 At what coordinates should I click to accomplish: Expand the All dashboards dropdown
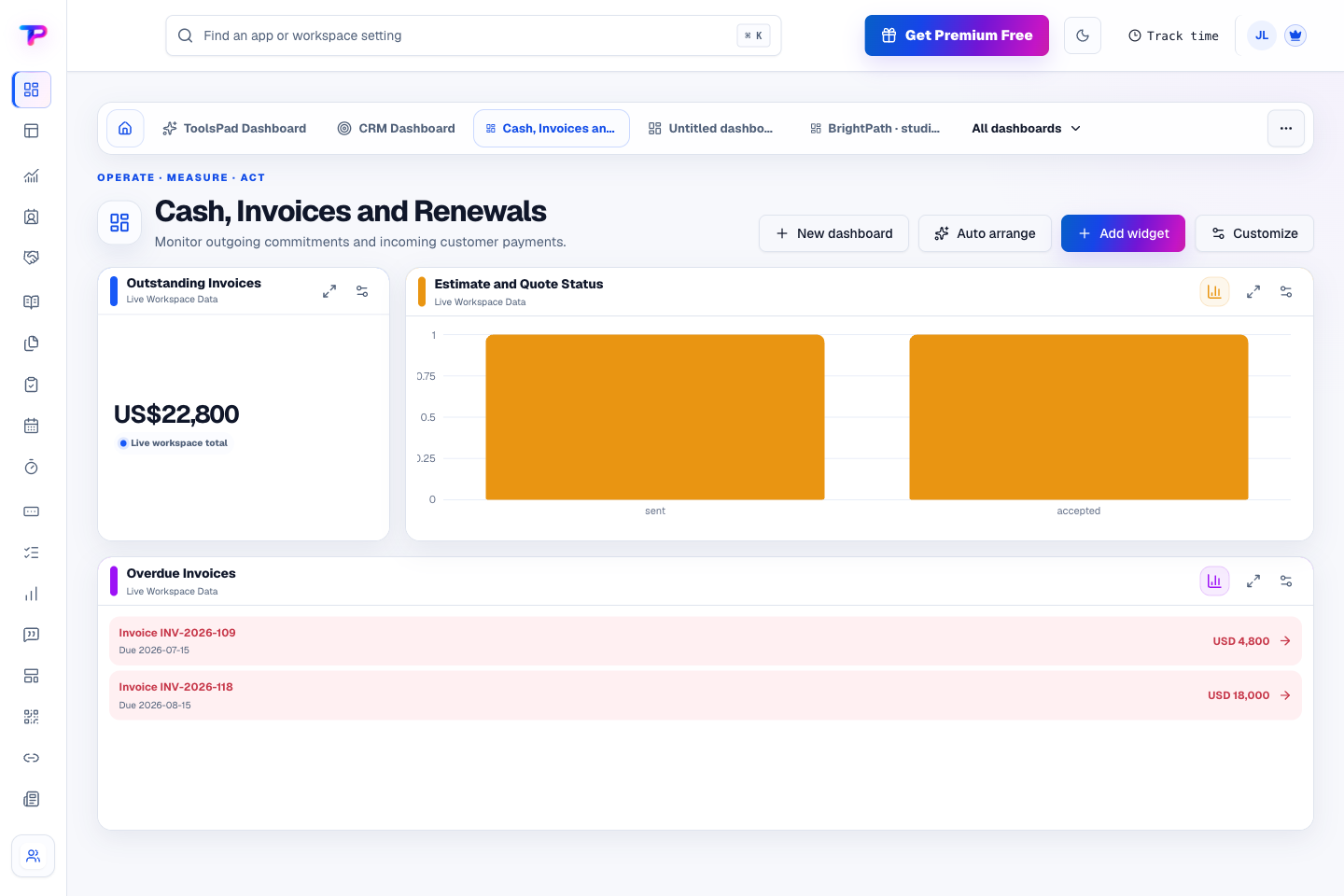tap(1027, 128)
